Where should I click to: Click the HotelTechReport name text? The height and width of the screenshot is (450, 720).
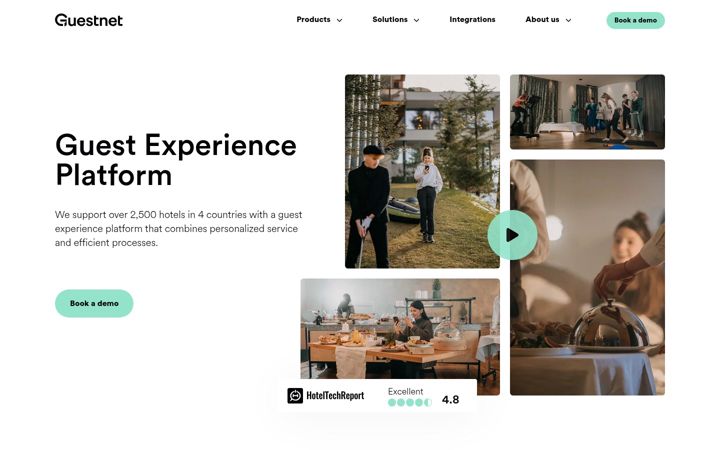pos(335,395)
